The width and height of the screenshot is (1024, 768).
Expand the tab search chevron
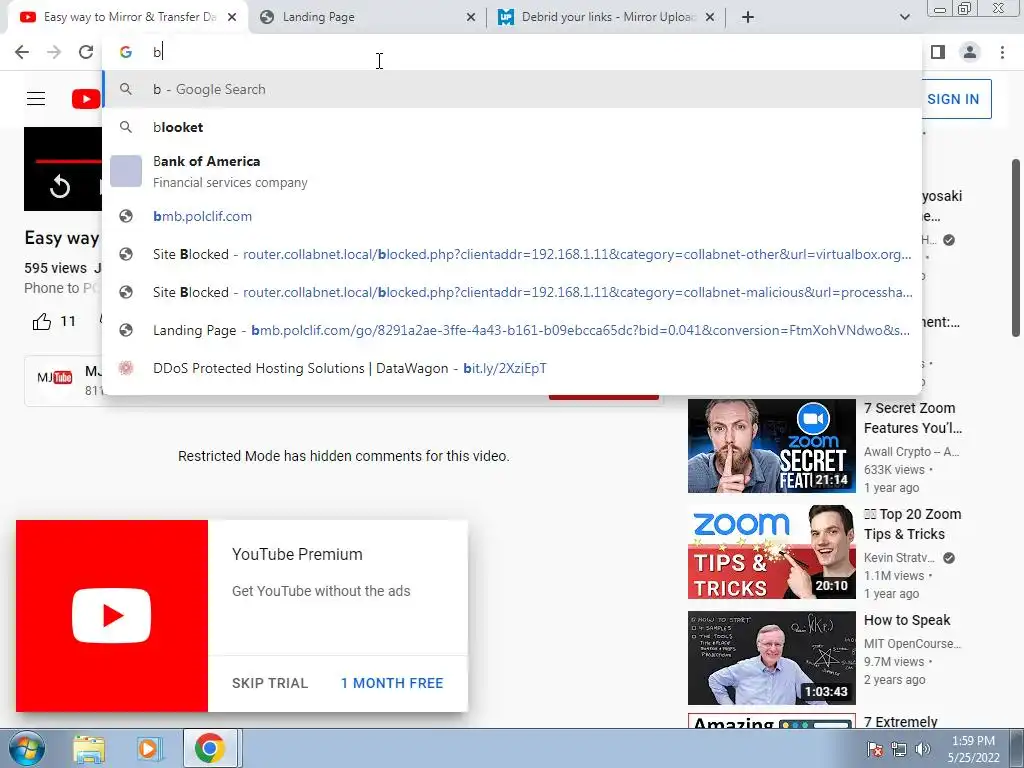tap(904, 17)
